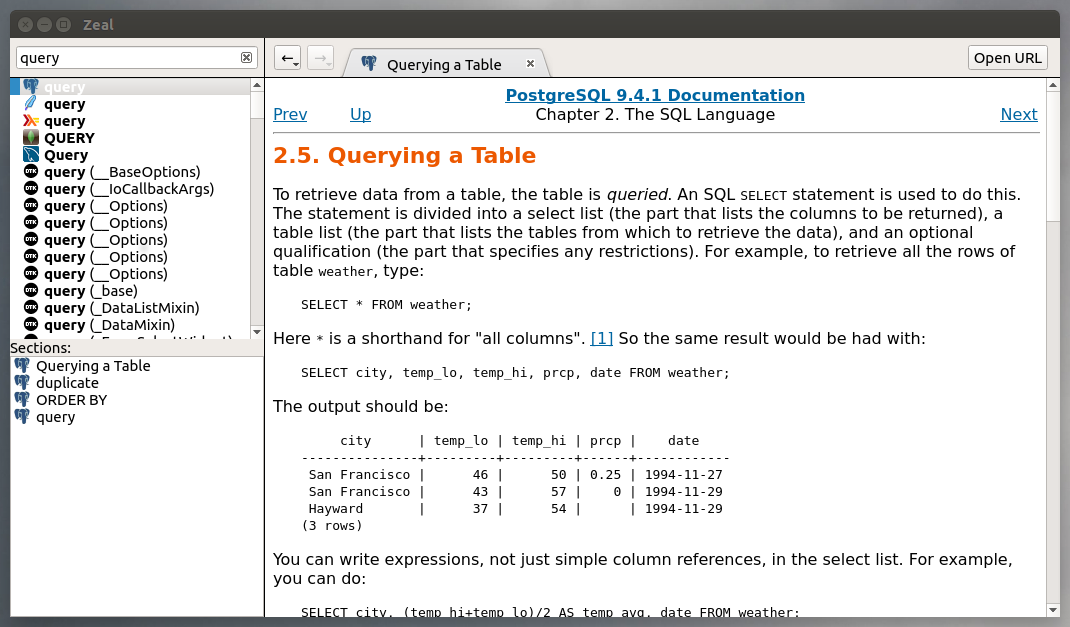This screenshot has height=627, width=1070.
Task: Click the round icon beside query (__BaseOptions)
Action: (31, 171)
